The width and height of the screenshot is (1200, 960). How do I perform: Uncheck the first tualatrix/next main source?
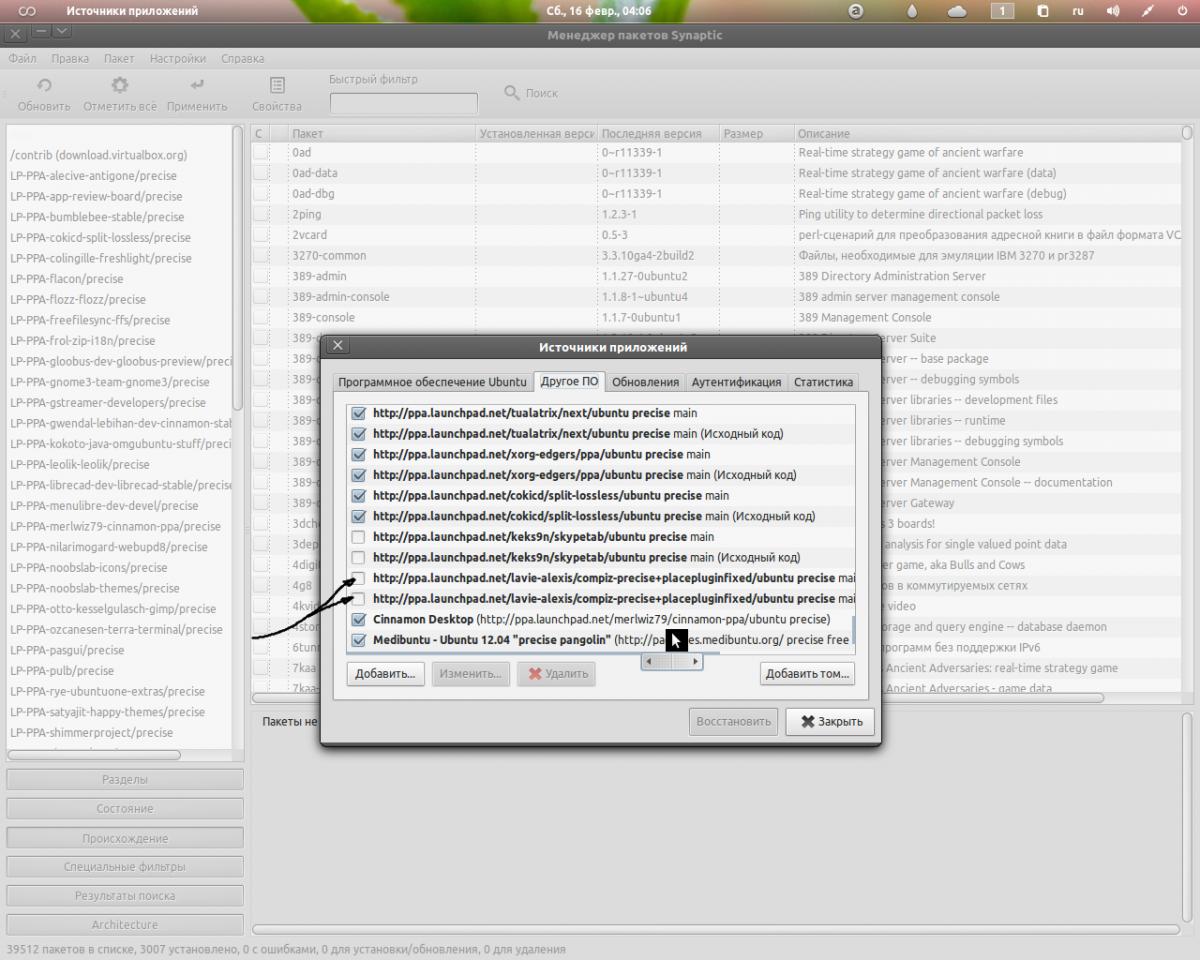tap(359, 413)
